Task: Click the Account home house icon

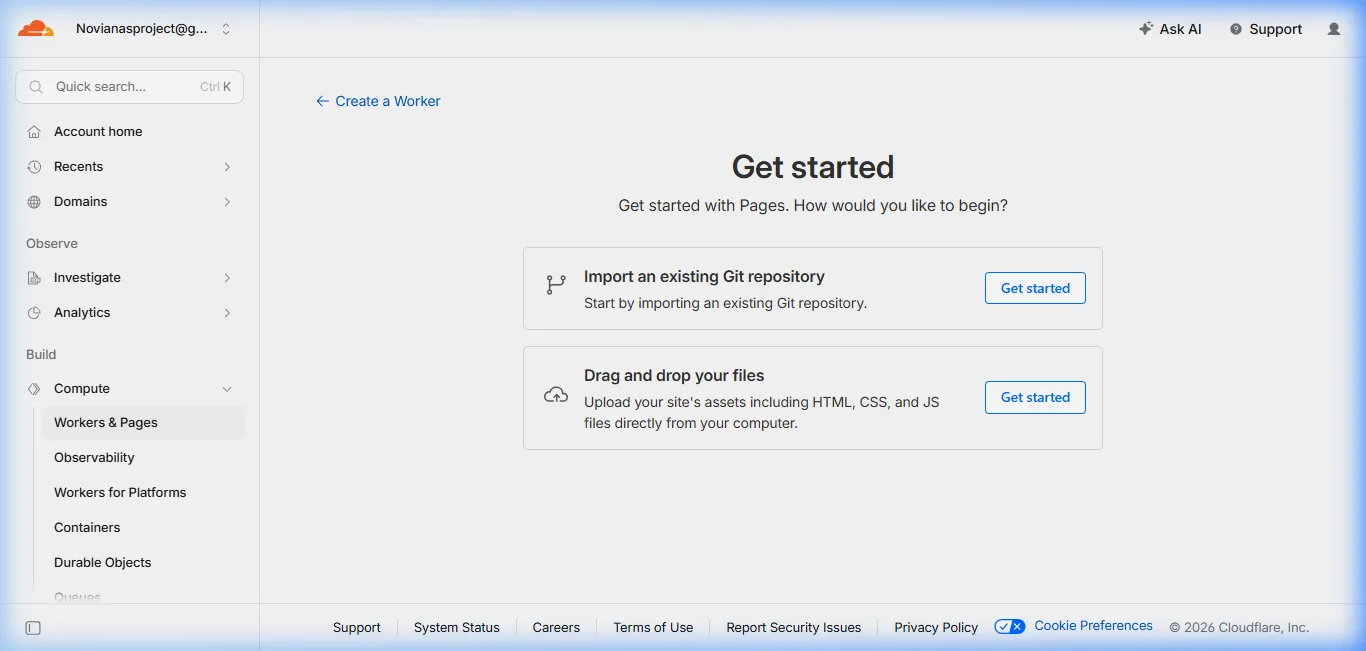Action: pos(34,132)
